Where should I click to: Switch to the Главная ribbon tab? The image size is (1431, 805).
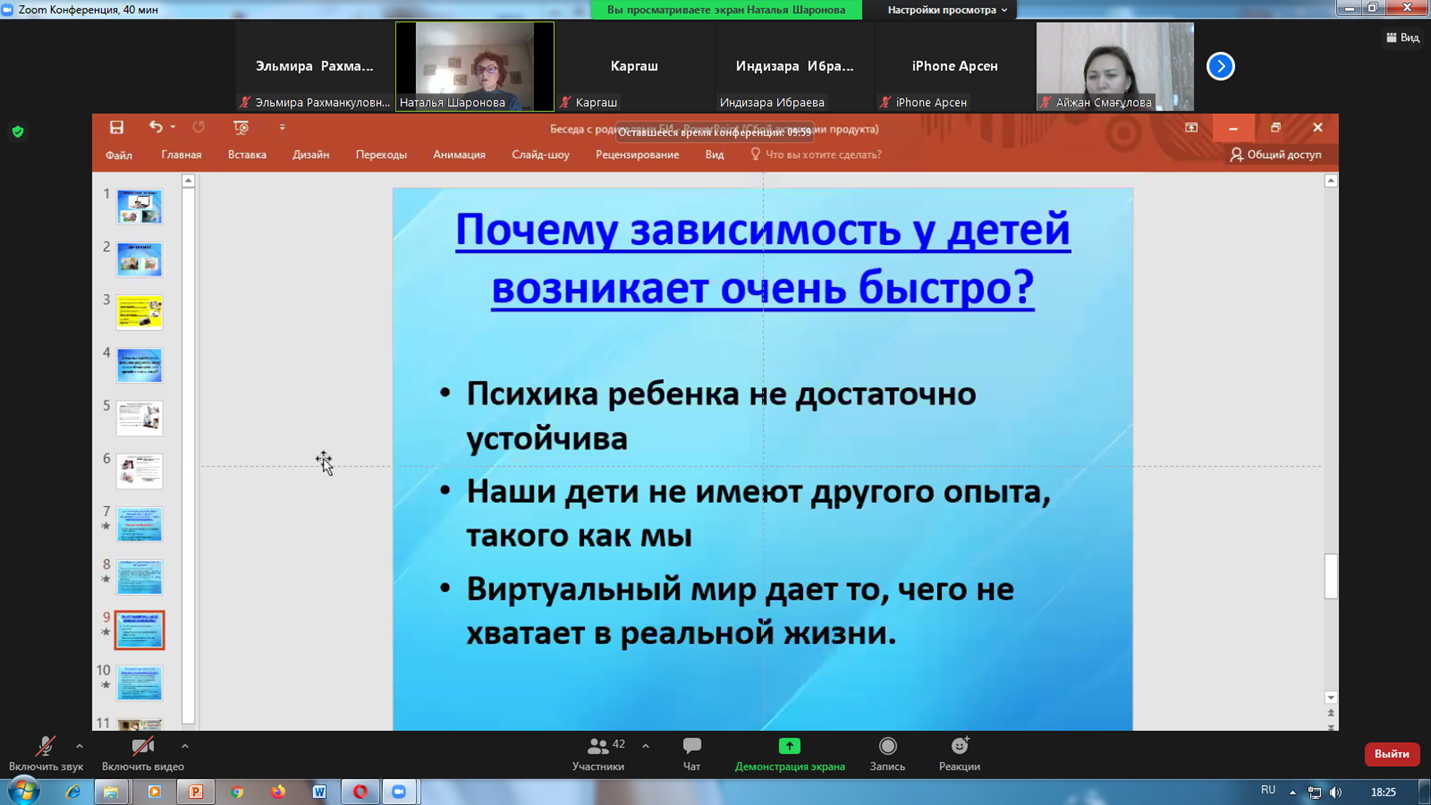click(x=181, y=155)
